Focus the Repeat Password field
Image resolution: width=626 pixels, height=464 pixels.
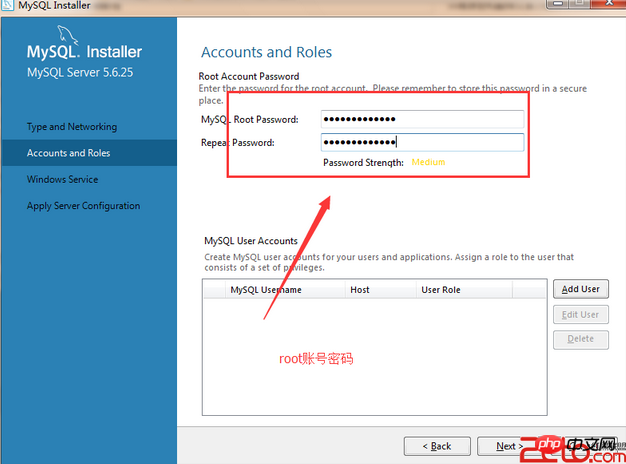422,142
